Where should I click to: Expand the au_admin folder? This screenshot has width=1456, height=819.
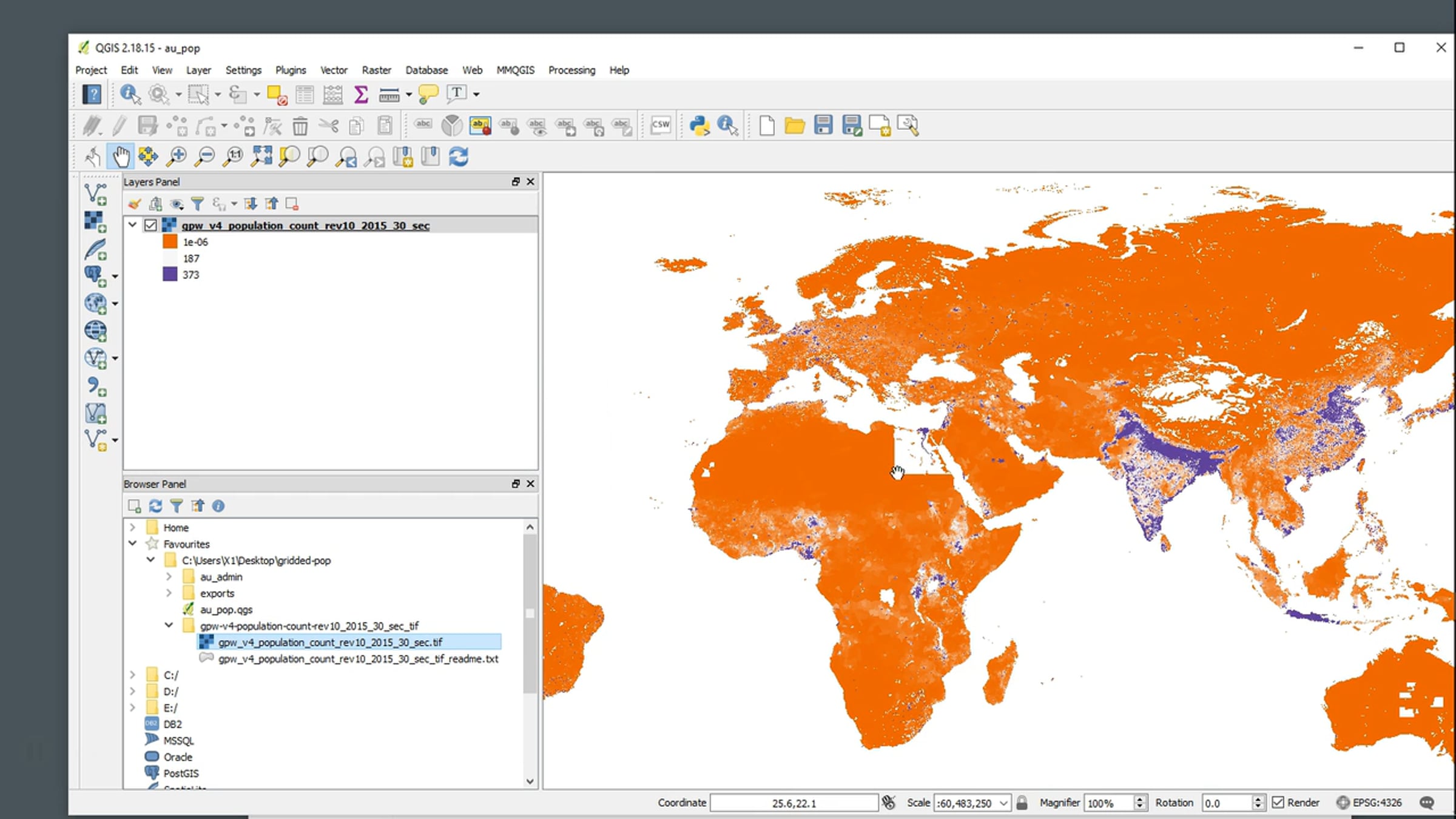[x=169, y=576]
